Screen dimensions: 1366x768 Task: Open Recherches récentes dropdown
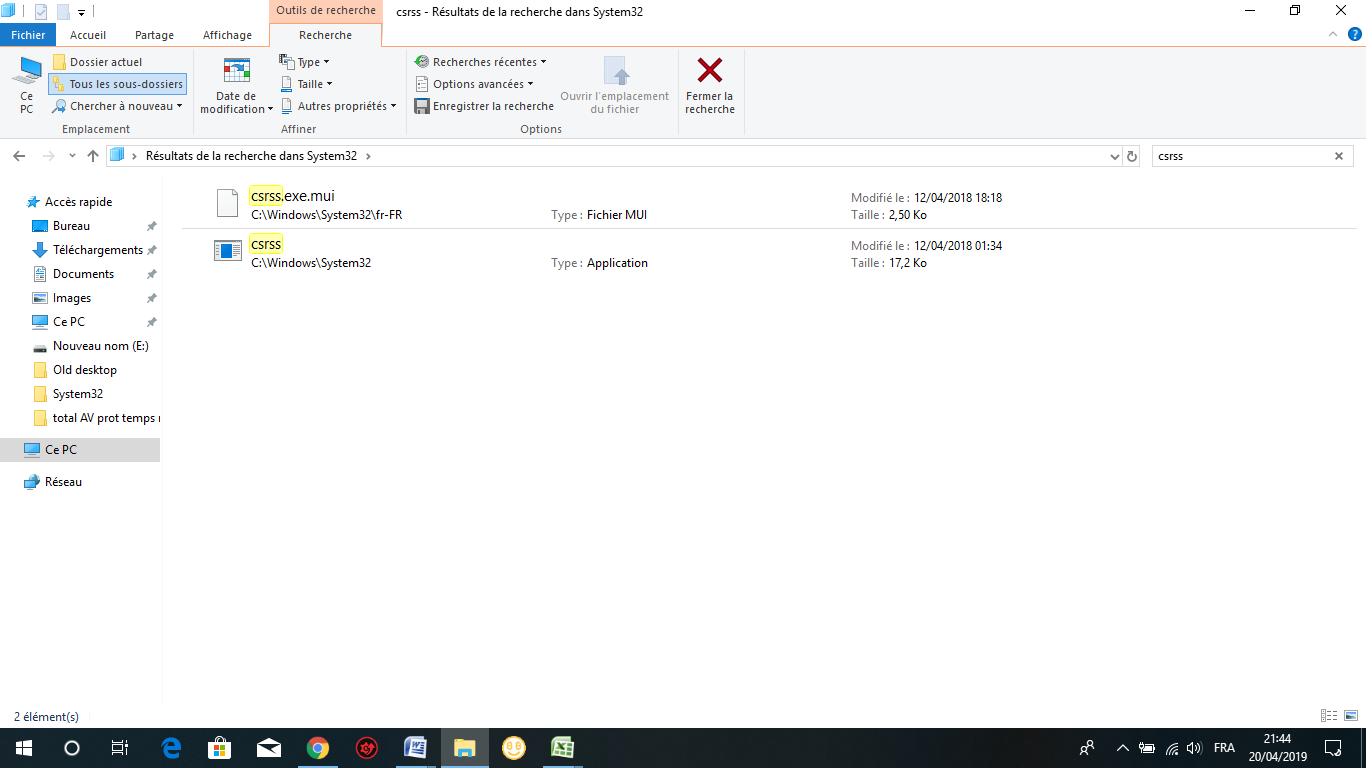[x=480, y=62]
